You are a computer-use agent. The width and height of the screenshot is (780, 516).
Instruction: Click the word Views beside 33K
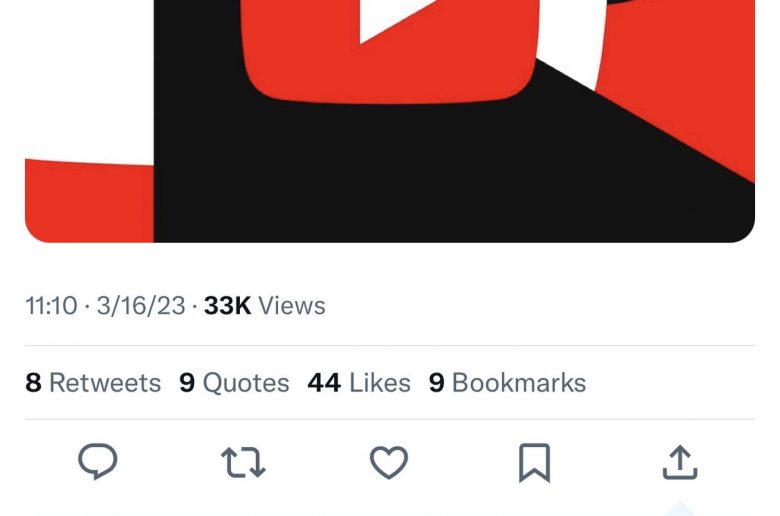click(292, 306)
